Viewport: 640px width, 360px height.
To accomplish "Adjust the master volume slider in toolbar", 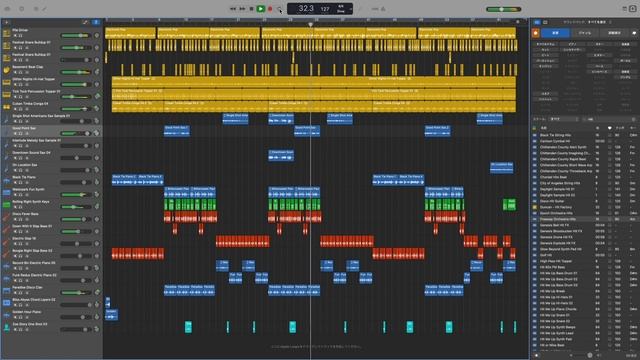I will [x=504, y=9].
